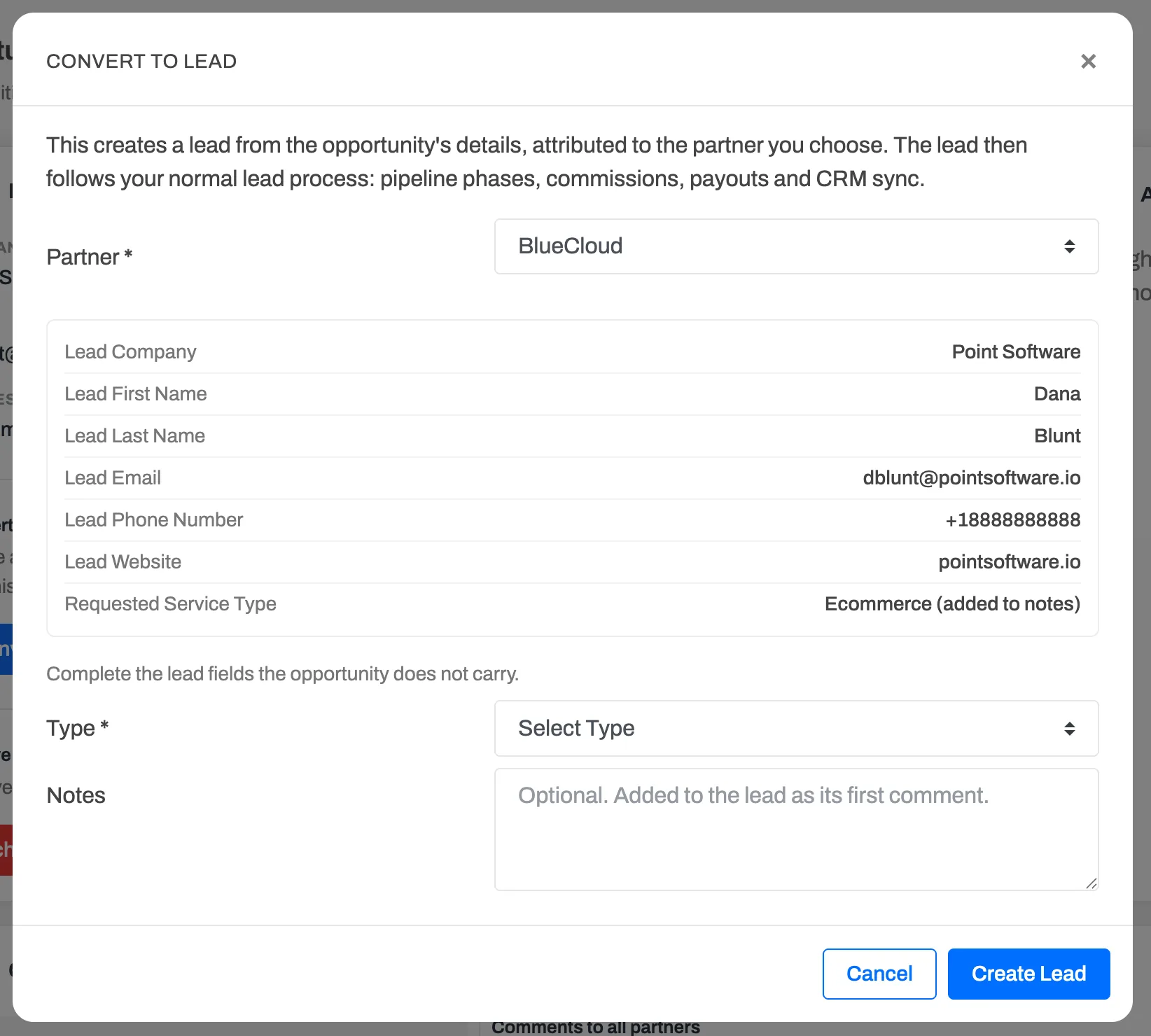Click the Point Software company value
1151x1036 pixels.
(x=1016, y=352)
